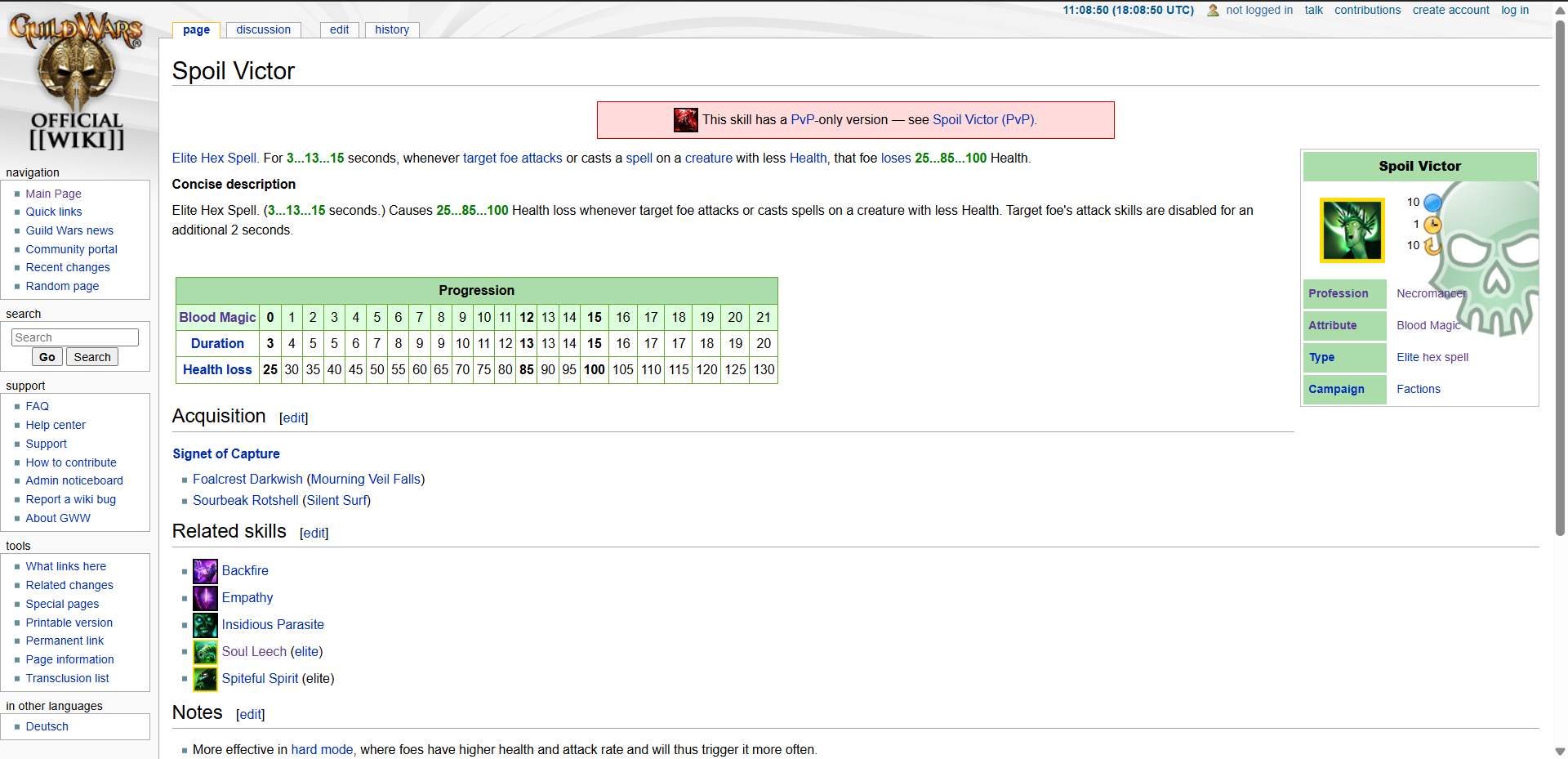Click the Search button in sidebar
Image resolution: width=1568 pixels, height=759 pixels.
92,357
